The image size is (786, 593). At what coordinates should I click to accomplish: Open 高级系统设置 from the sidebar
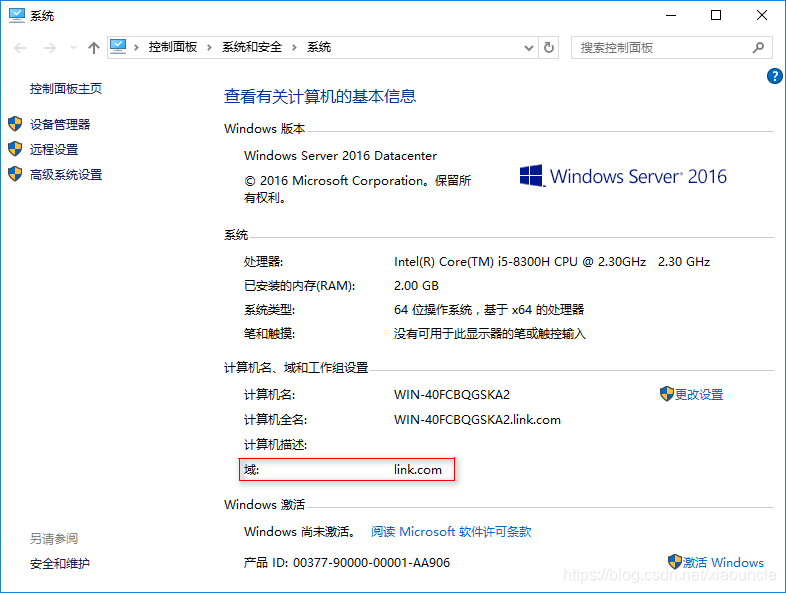[66, 174]
